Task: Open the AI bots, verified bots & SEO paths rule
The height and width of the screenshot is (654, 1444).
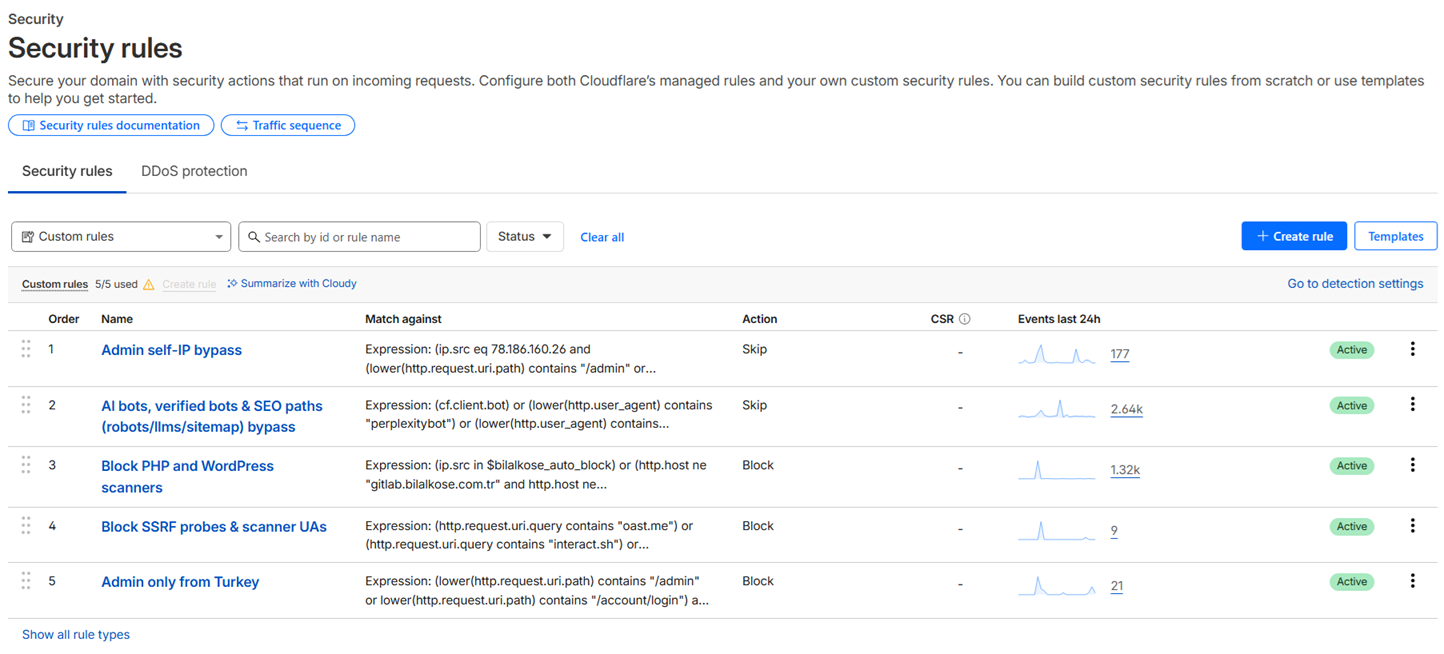Action: point(212,416)
